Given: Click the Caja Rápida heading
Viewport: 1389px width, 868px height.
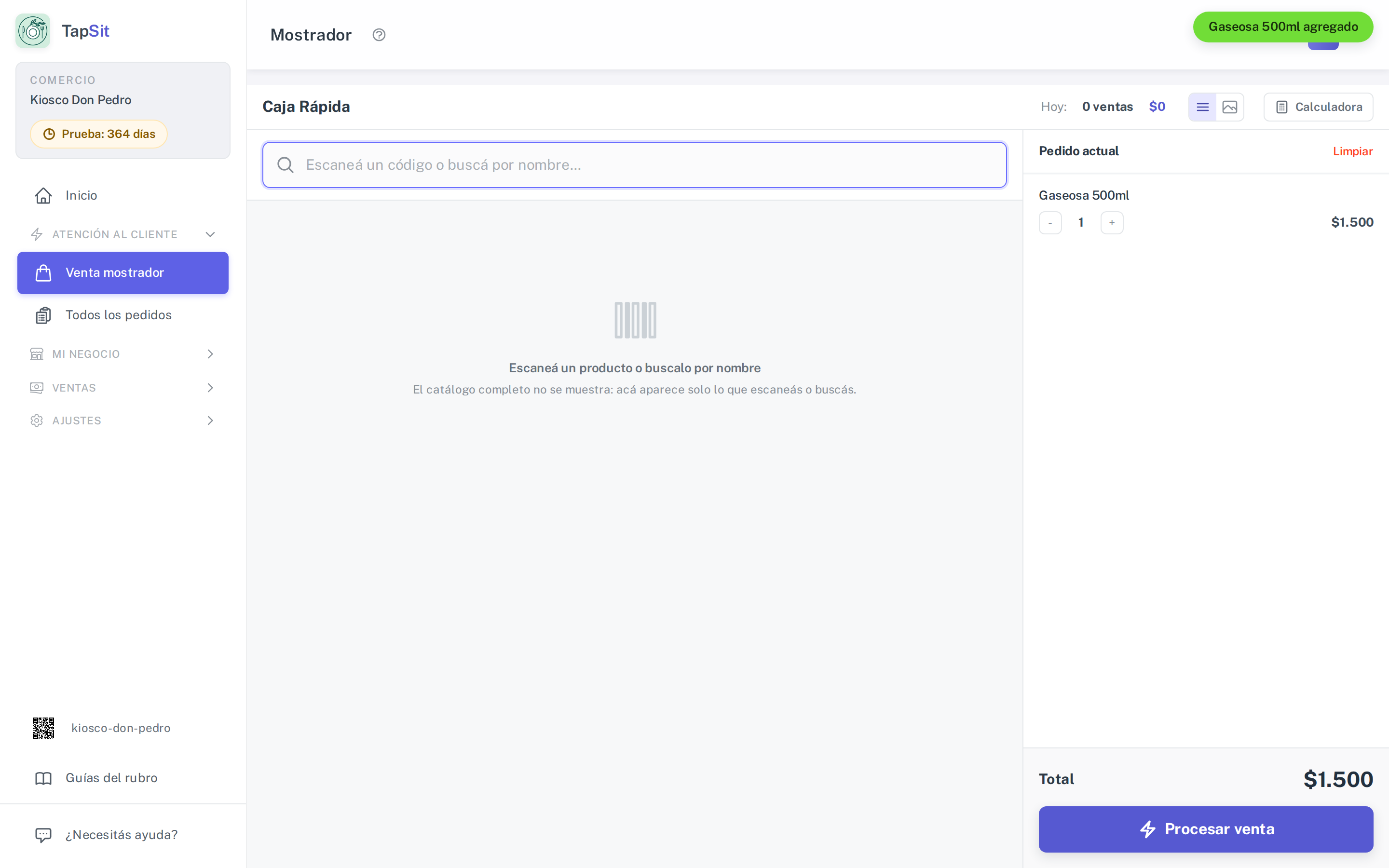Looking at the screenshot, I should pyautogui.click(x=306, y=107).
